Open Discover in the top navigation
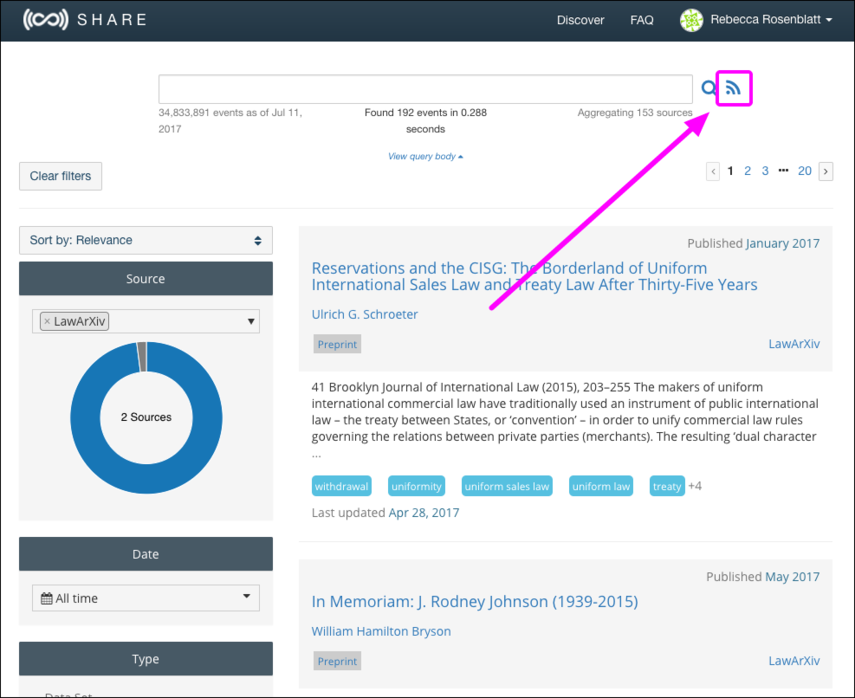Image resolution: width=855 pixels, height=698 pixels. (580, 20)
